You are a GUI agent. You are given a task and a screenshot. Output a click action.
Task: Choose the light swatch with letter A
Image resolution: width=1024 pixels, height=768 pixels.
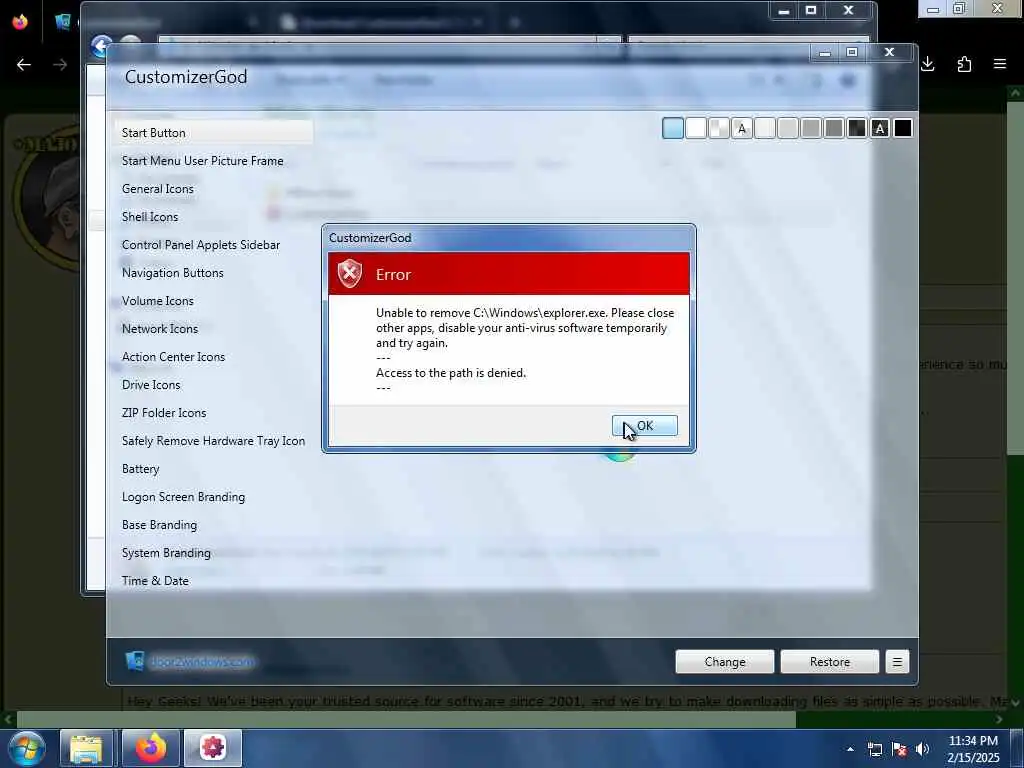click(x=741, y=129)
